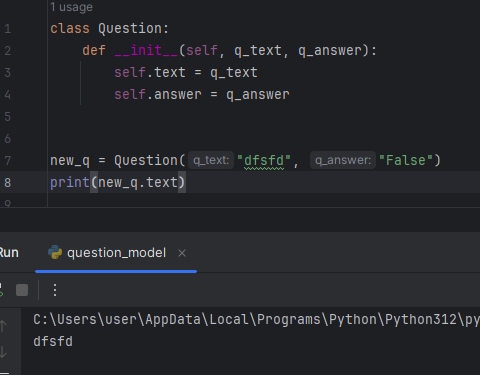480x375 pixels.
Task: Click the "False" string literal
Action: pyautogui.click(x=406, y=161)
